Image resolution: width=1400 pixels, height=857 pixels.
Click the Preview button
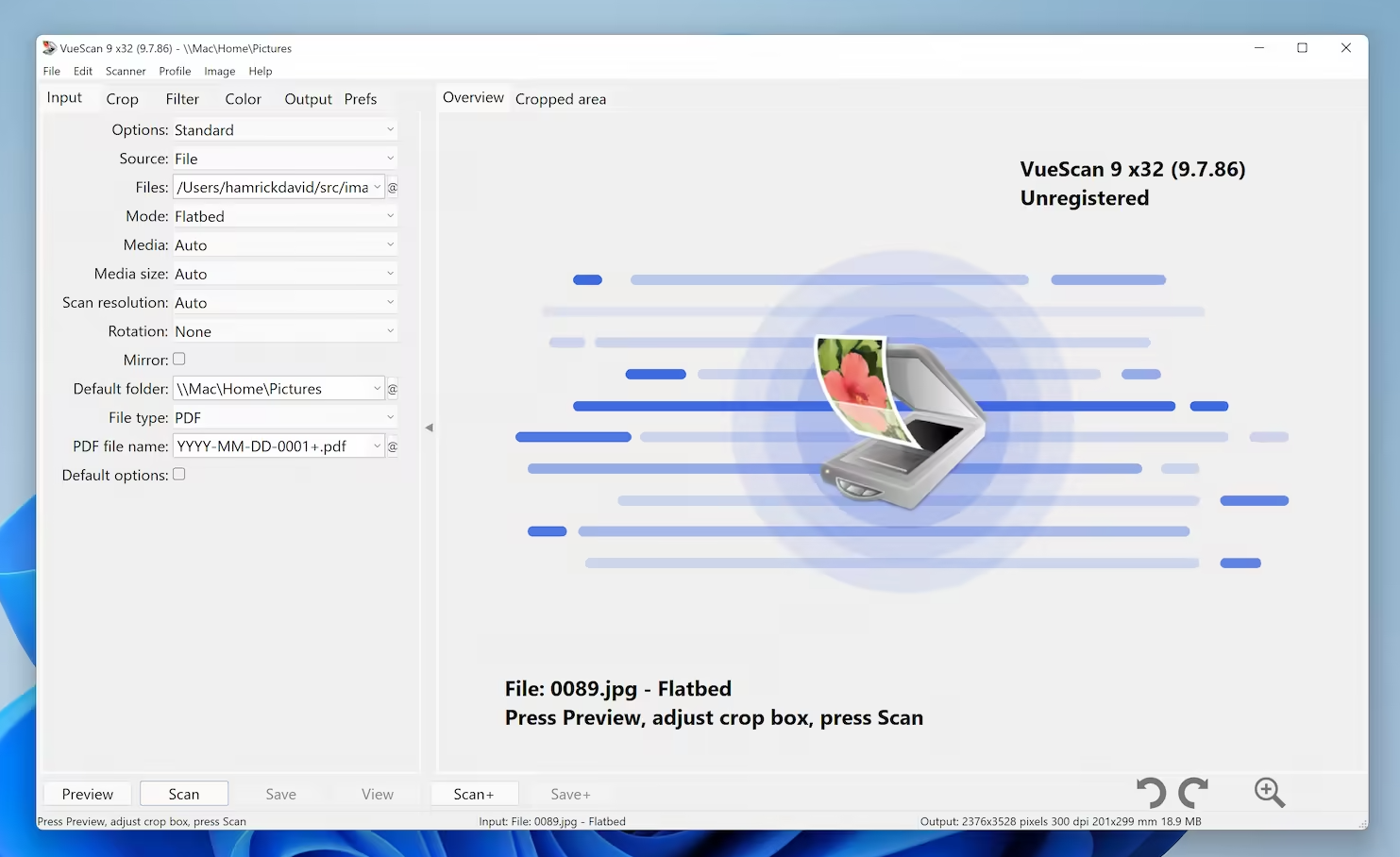[88, 795]
